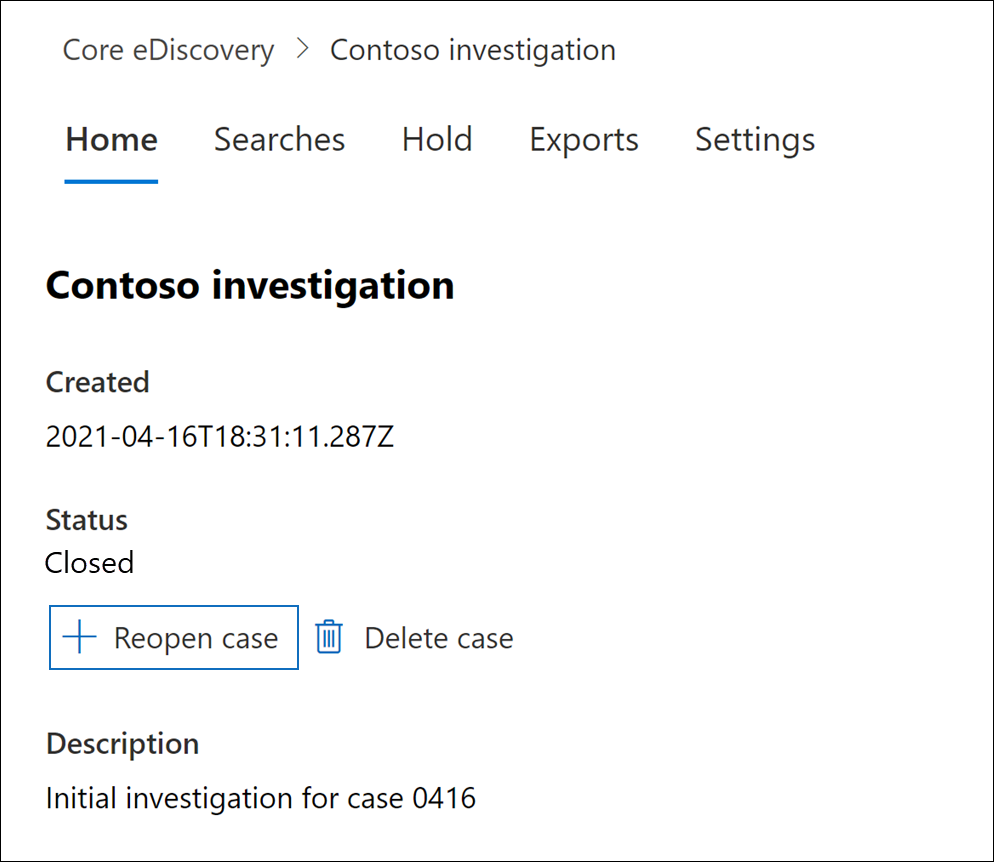Select the Settings tab
Image resolution: width=994 pixels, height=862 pixels.
click(x=755, y=140)
